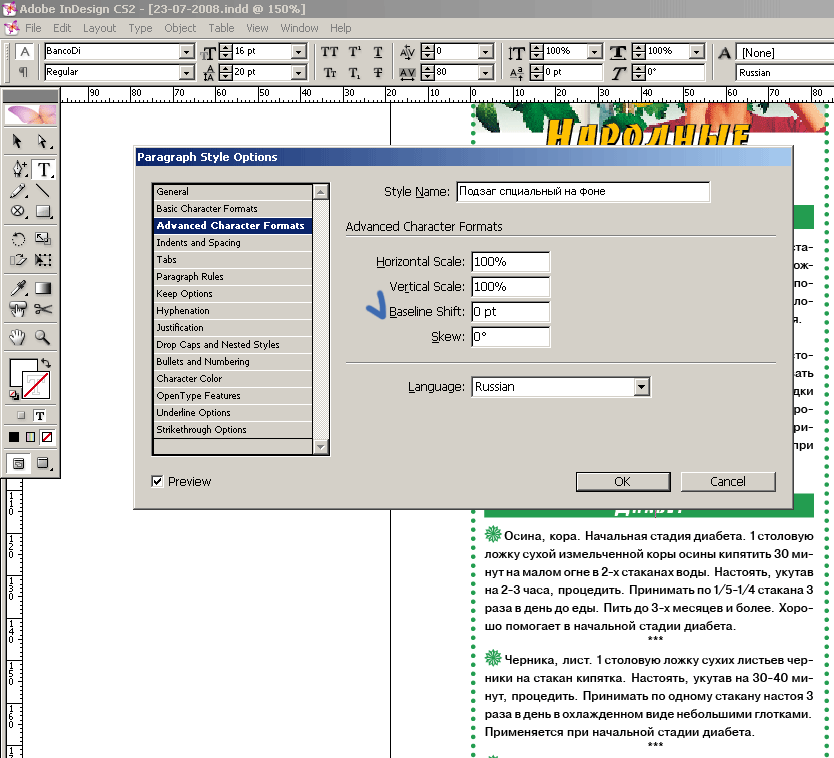Click the Apply None red-slash box in toolbox
Image resolution: width=834 pixels, height=758 pixels.
coord(47,437)
